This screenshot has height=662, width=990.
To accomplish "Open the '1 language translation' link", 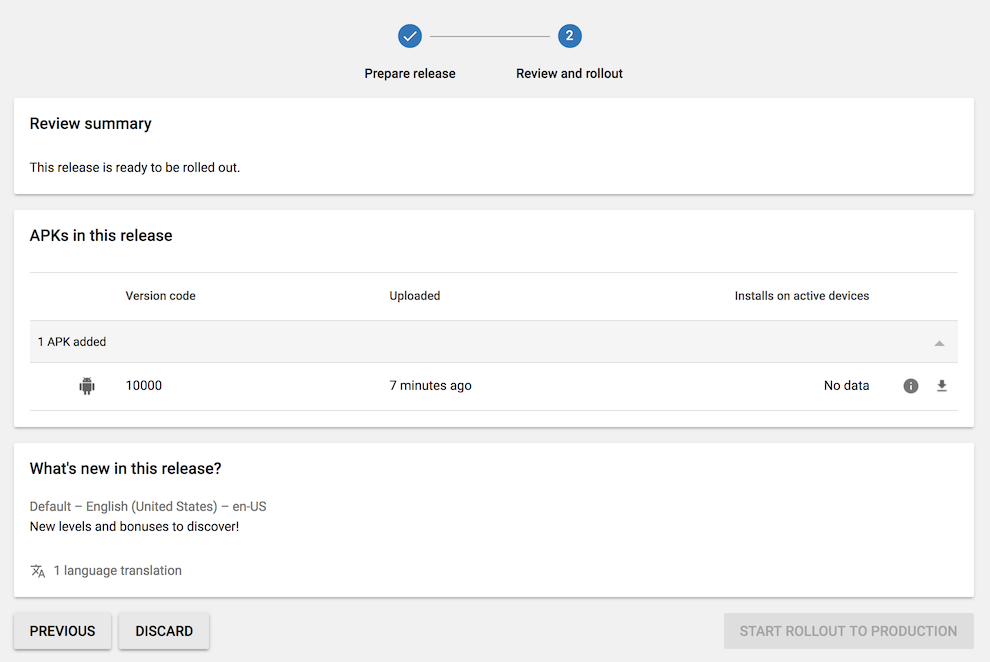I will point(118,571).
